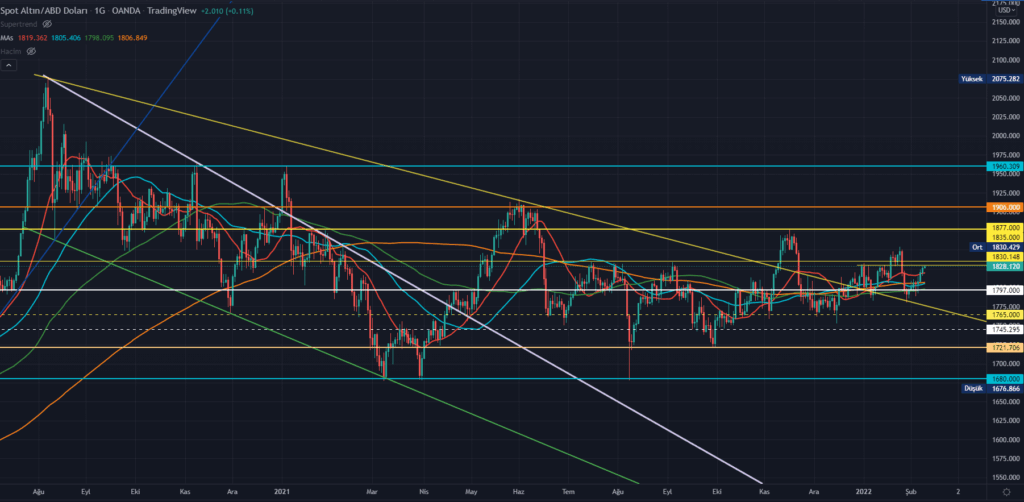
Task: Click the 1960.309 cyan price label
Action: pyautogui.click(x=1003, y=166)
